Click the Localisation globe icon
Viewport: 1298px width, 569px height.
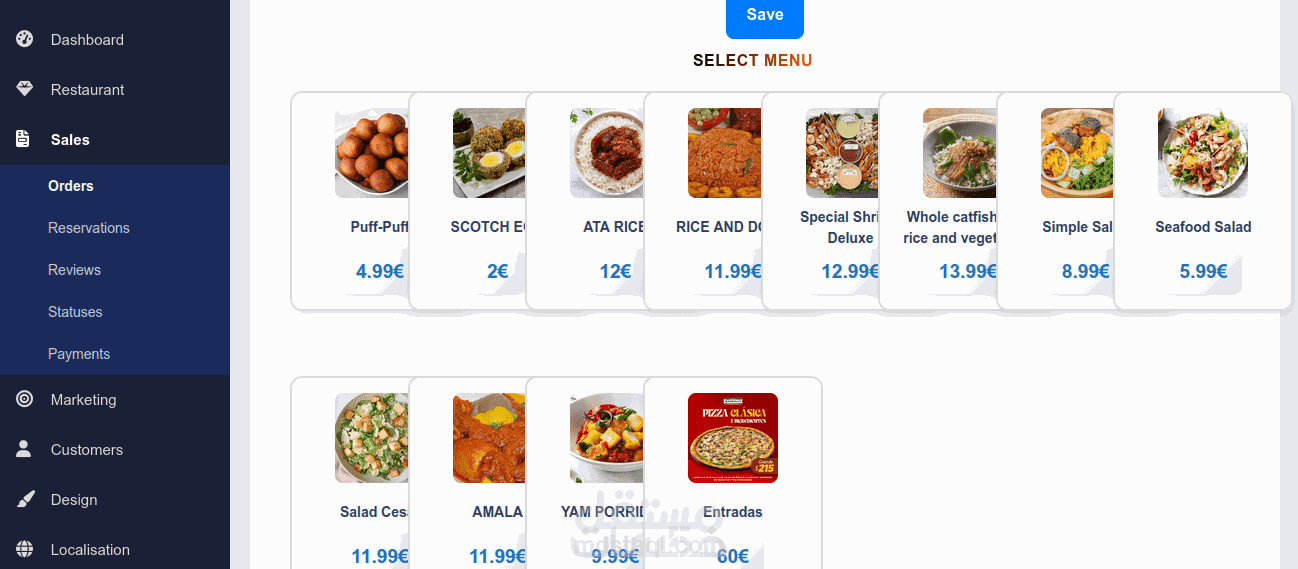pyautogui.click(x=25, y=549)
